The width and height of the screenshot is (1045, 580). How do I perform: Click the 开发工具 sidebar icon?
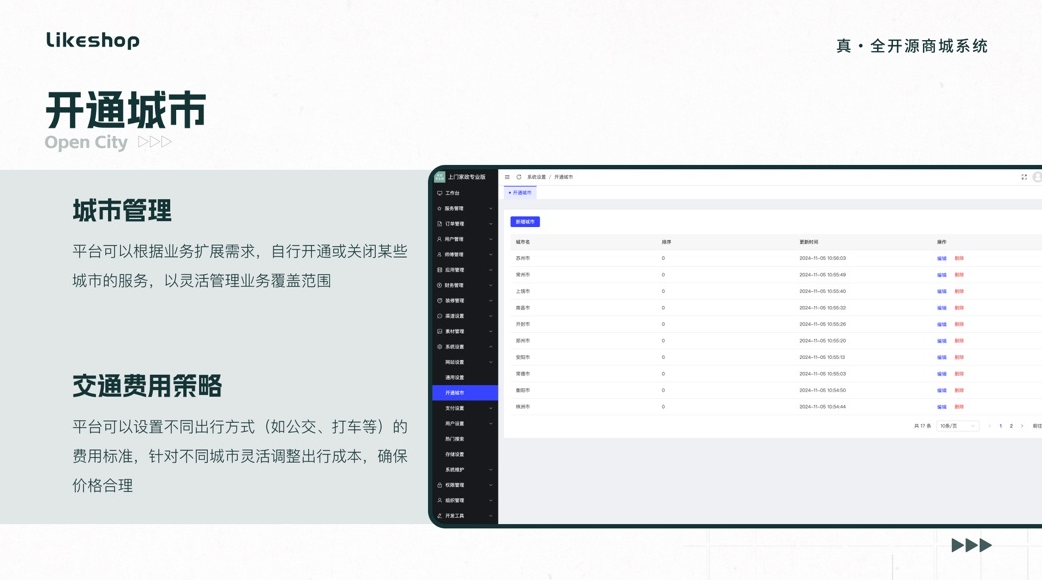pyautogui.click(x=440, y=516)
